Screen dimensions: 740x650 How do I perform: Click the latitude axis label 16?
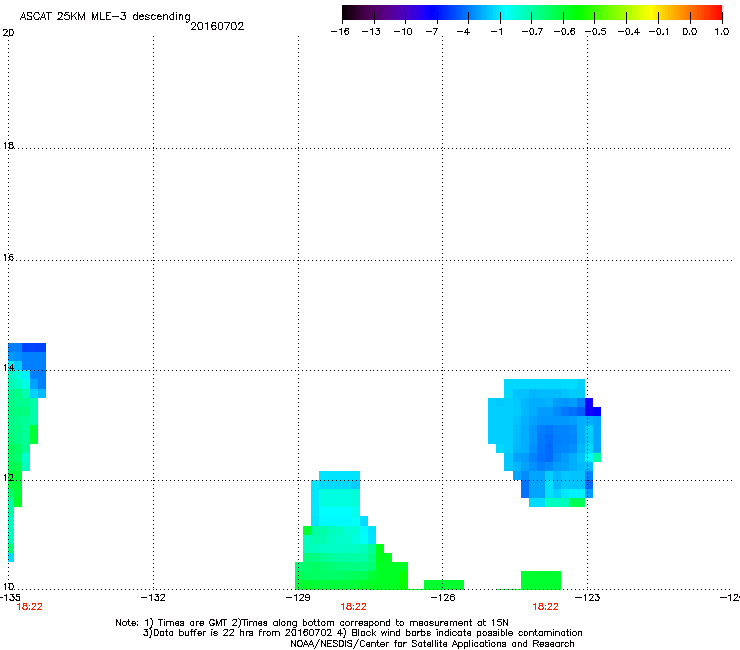[x=8, y=257]
